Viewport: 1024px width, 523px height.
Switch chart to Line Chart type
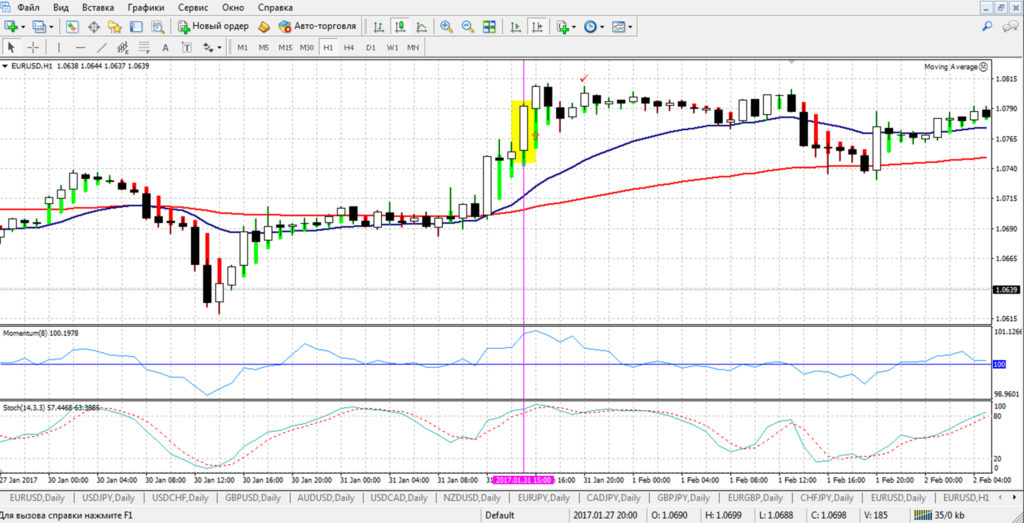coord(421,27)
